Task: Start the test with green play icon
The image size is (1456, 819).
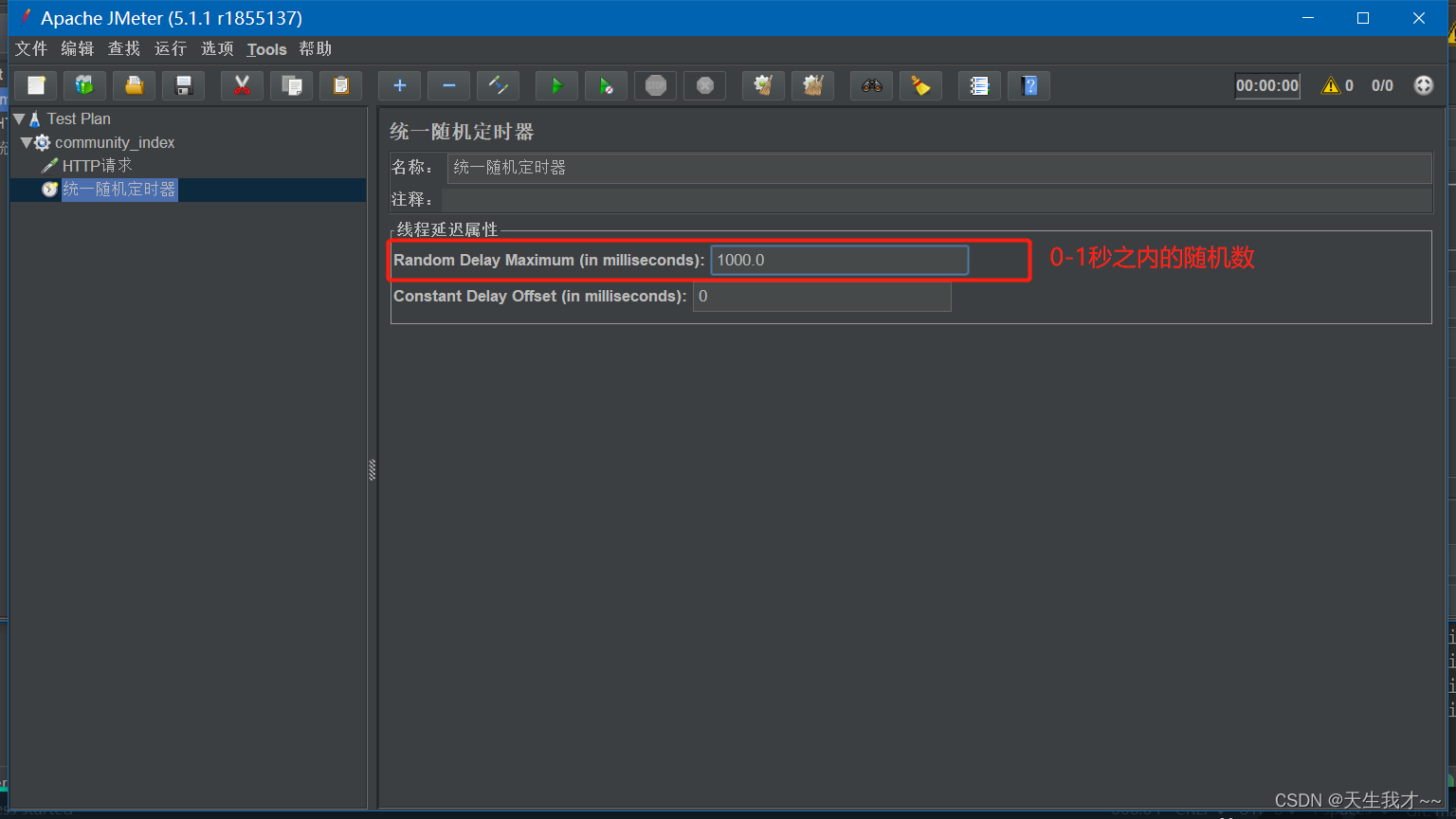Action: pos(556,86)
